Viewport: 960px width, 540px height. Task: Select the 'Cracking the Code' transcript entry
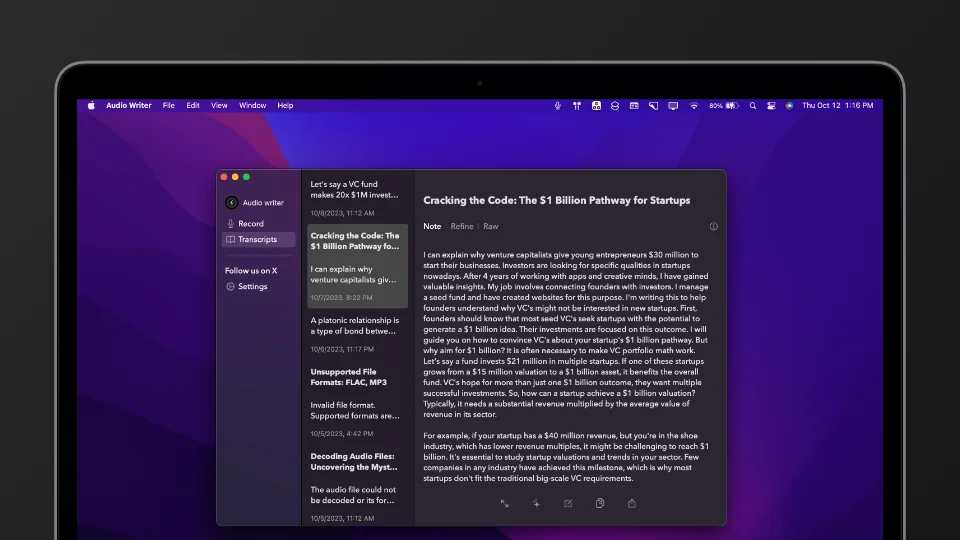357,266
